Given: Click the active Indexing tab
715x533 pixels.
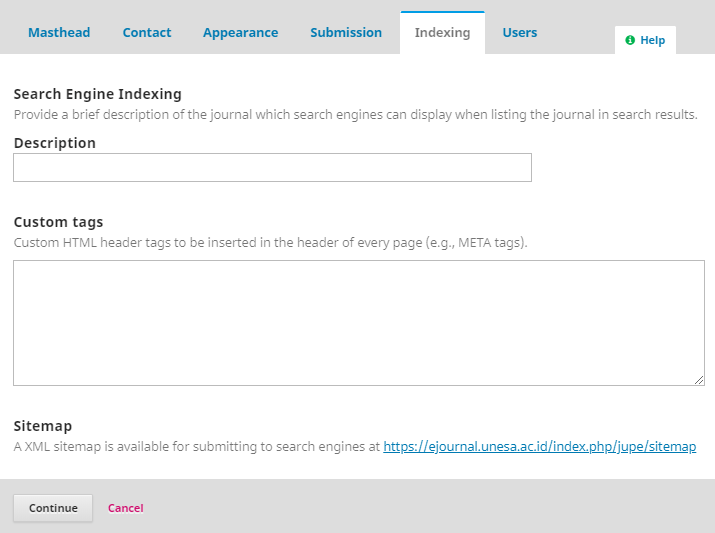Looking at the screenshot, I should (442, 33).
